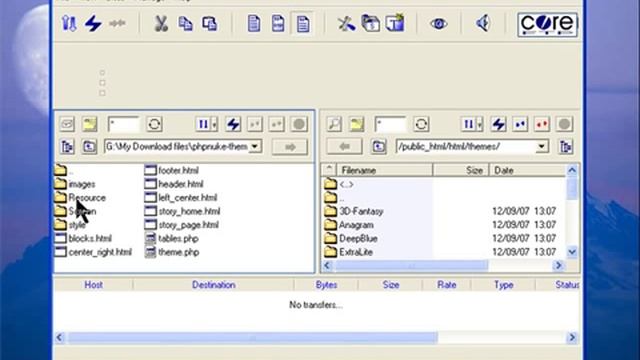
Task: Select tables.php file
Action: coord(172,238)
